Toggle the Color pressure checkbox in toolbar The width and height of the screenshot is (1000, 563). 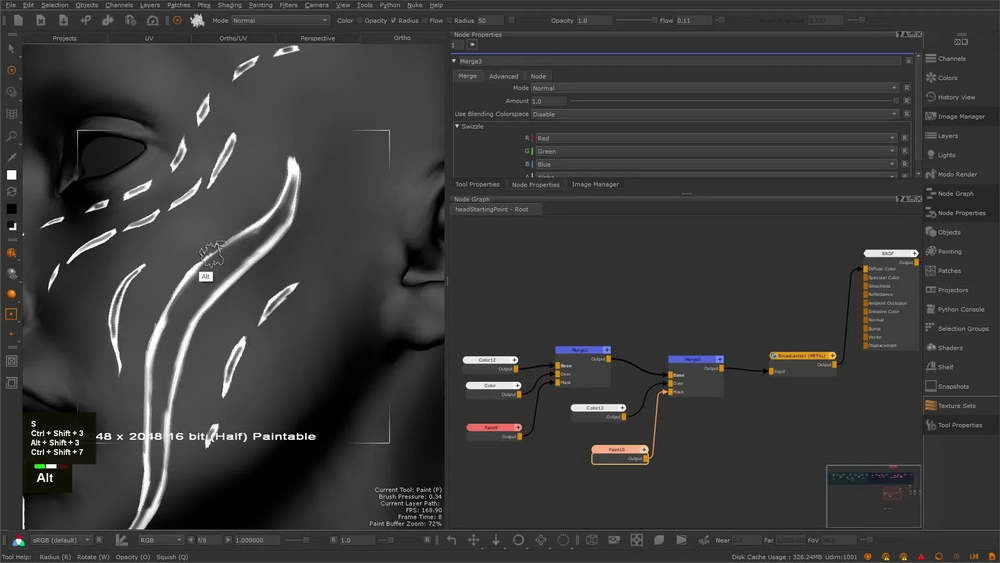[x=360, y=20]
